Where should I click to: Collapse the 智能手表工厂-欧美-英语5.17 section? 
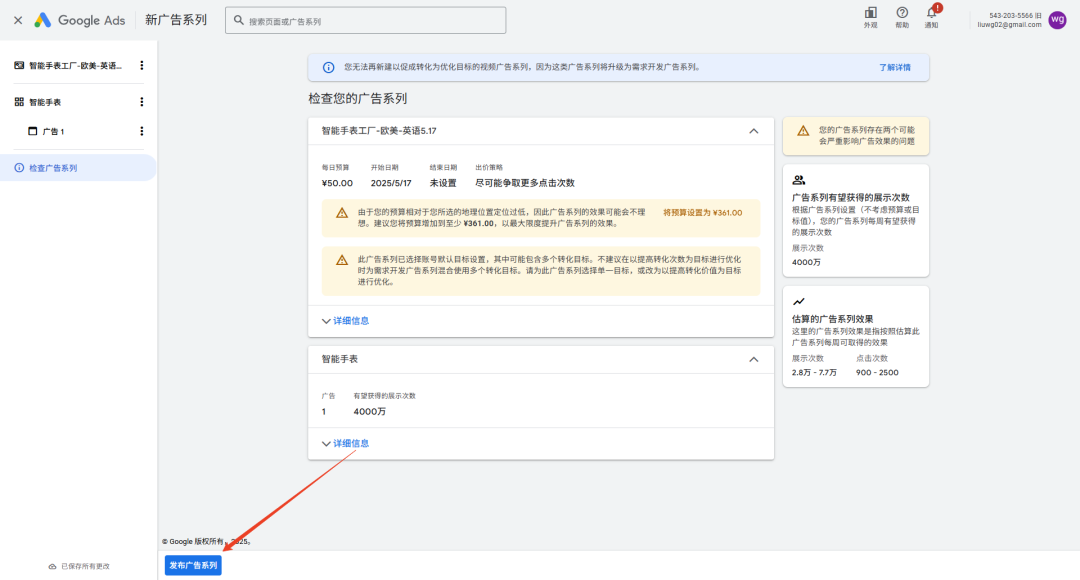753,131
